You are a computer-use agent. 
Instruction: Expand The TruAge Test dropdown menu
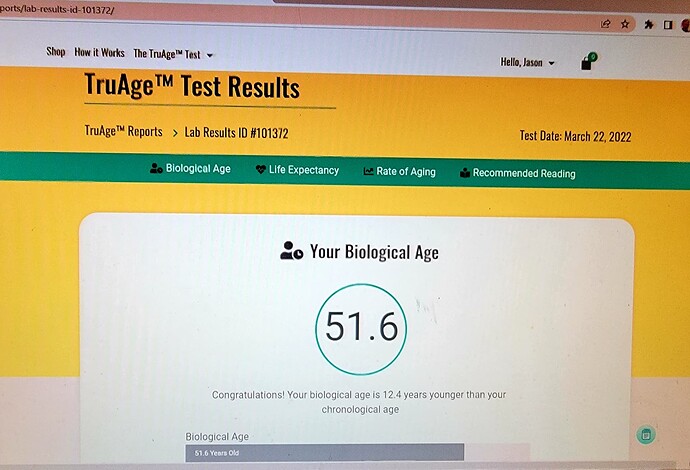tap(173, 54)
